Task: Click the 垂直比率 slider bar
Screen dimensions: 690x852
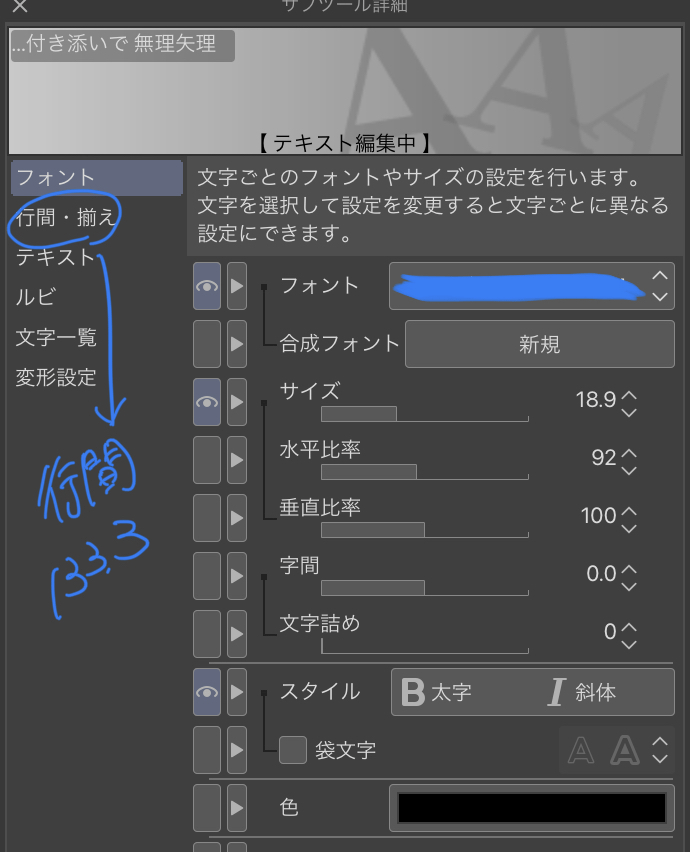Action: pos(425,530)
